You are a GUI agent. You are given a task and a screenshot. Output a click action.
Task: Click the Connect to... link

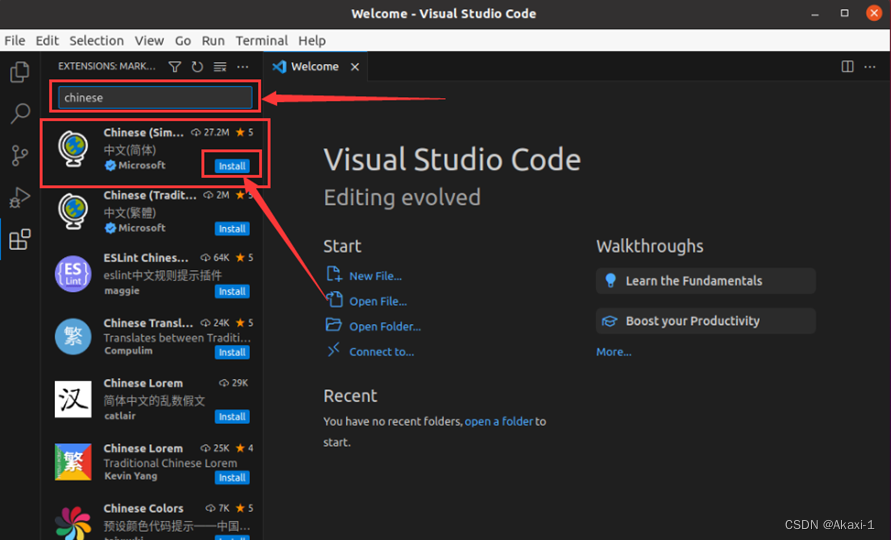pos(381,352)
